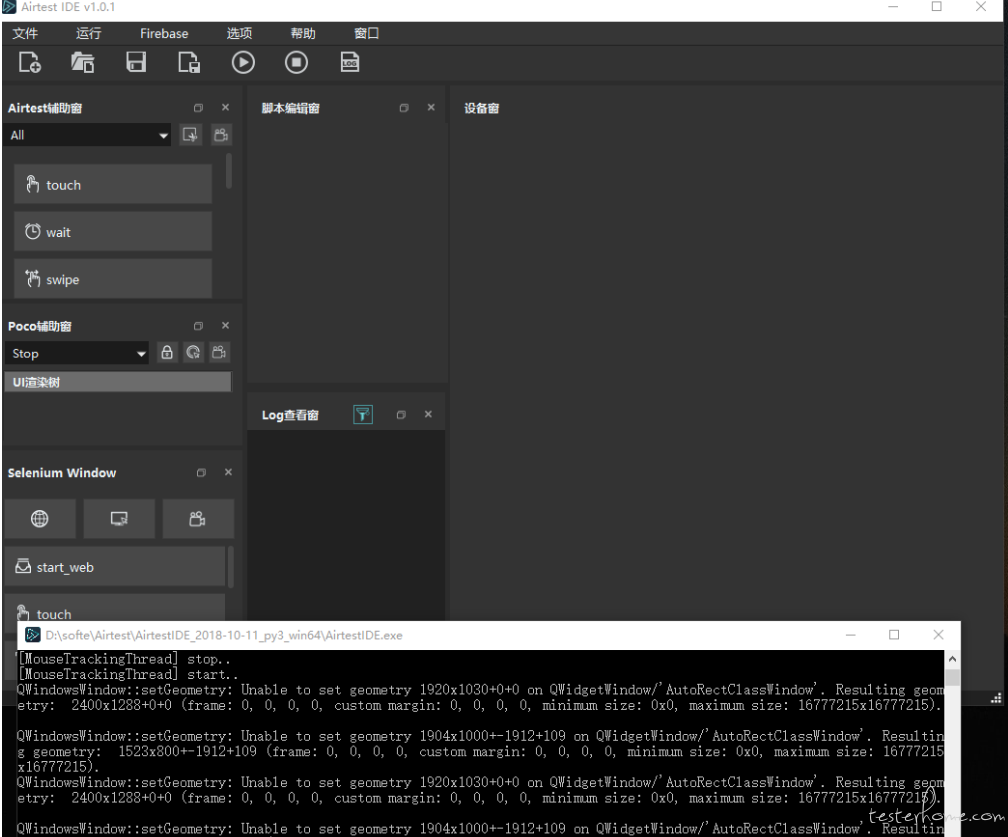Open script folder toolbar icon

pos(82,62)
